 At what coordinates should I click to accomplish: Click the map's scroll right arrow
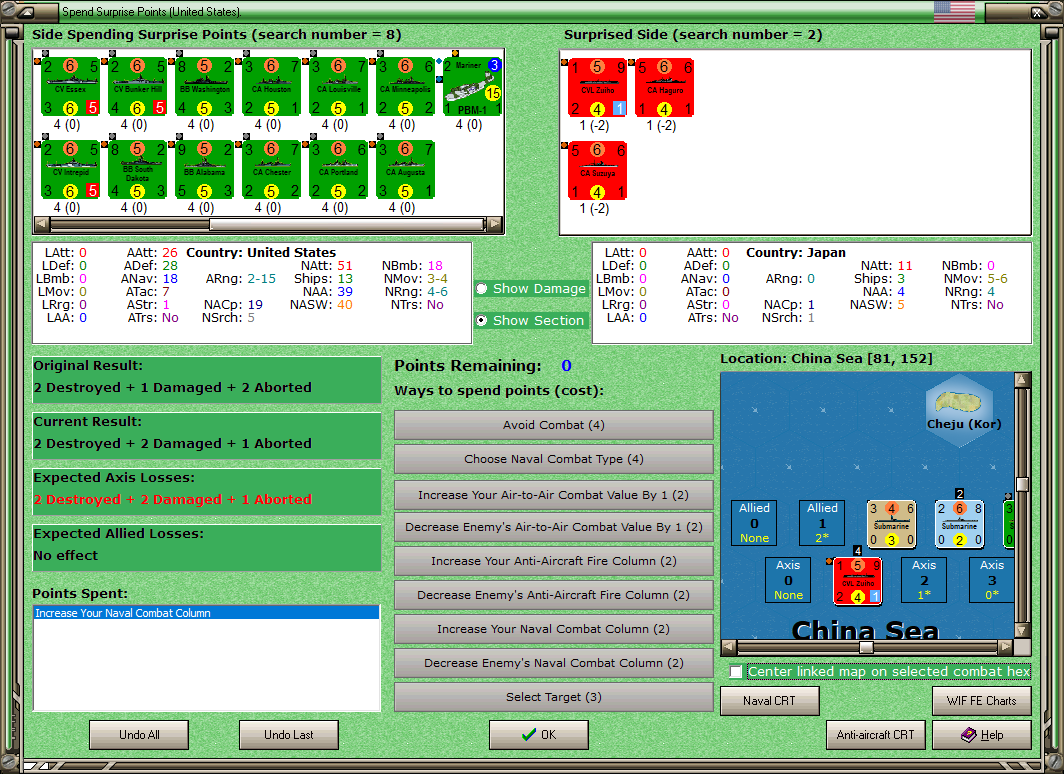(1006, 646)
